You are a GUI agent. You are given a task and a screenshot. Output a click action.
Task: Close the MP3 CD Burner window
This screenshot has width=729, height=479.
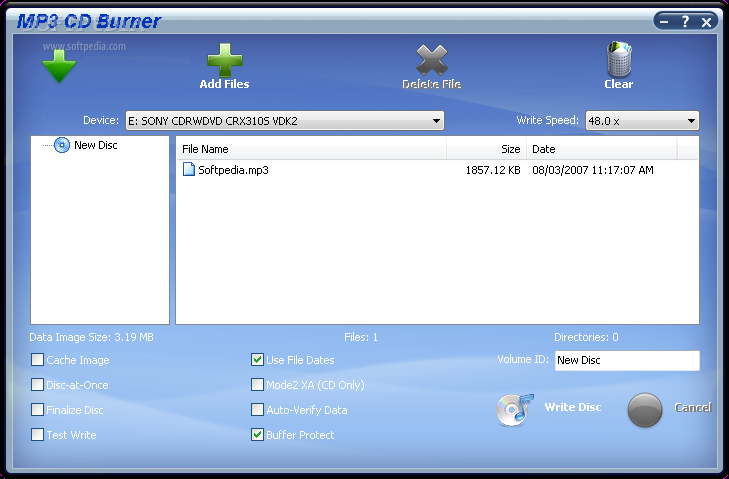point(706,22)
